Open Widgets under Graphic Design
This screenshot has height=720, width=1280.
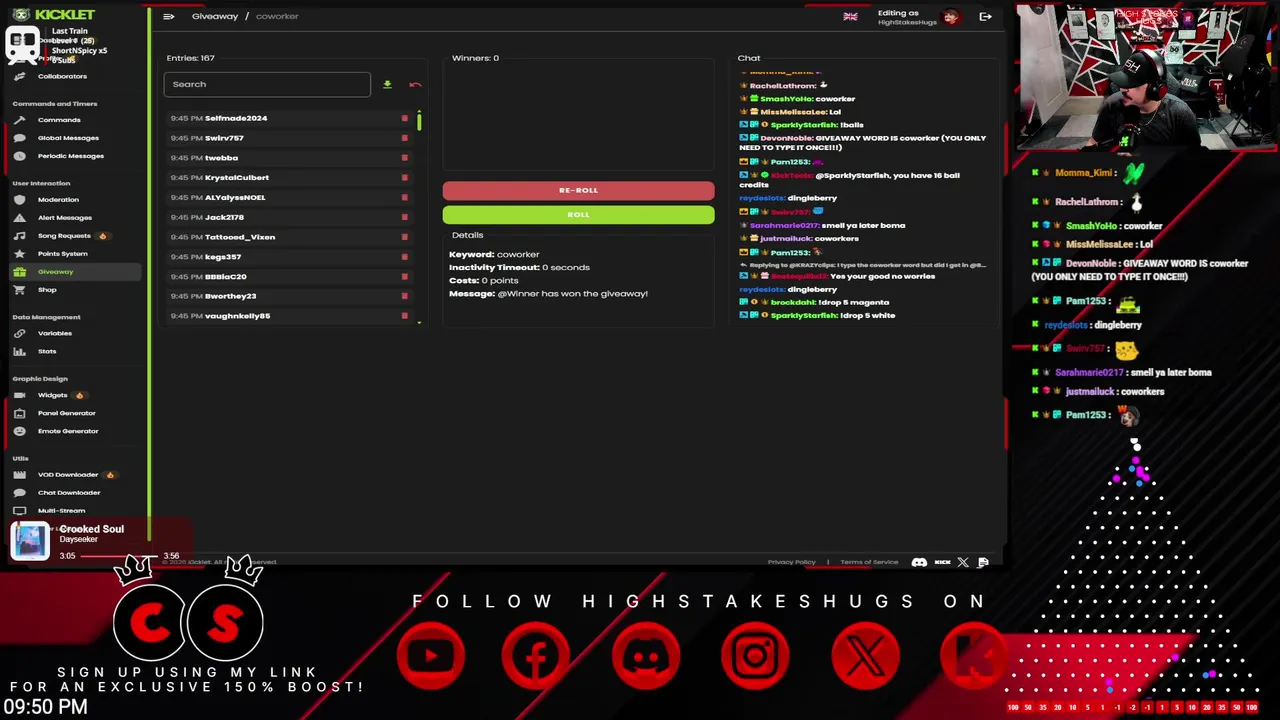tap(52, 395)
